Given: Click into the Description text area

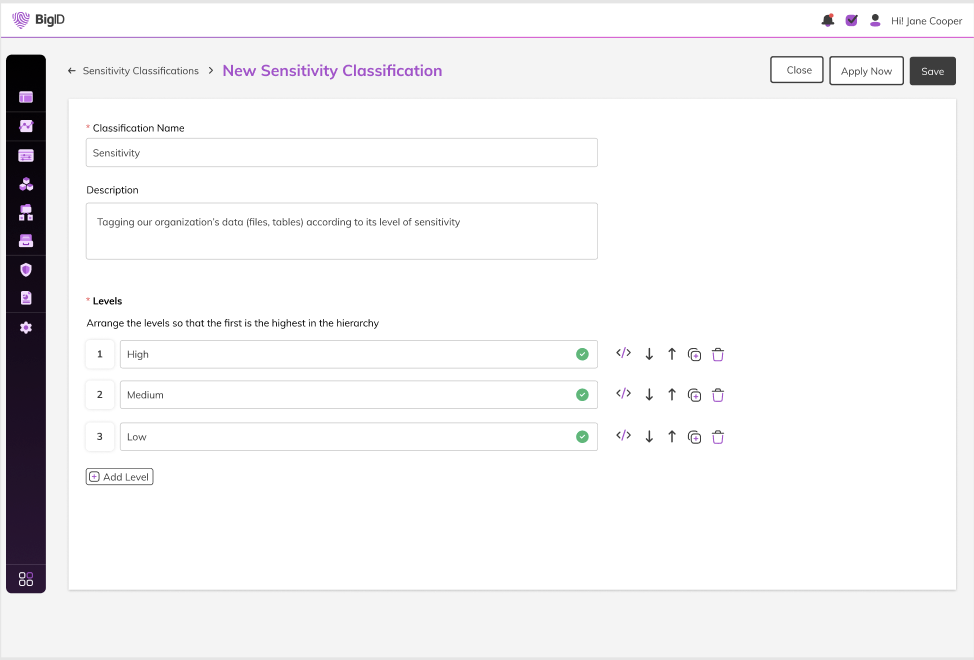Looking at the screenshot, I should 341,232.
